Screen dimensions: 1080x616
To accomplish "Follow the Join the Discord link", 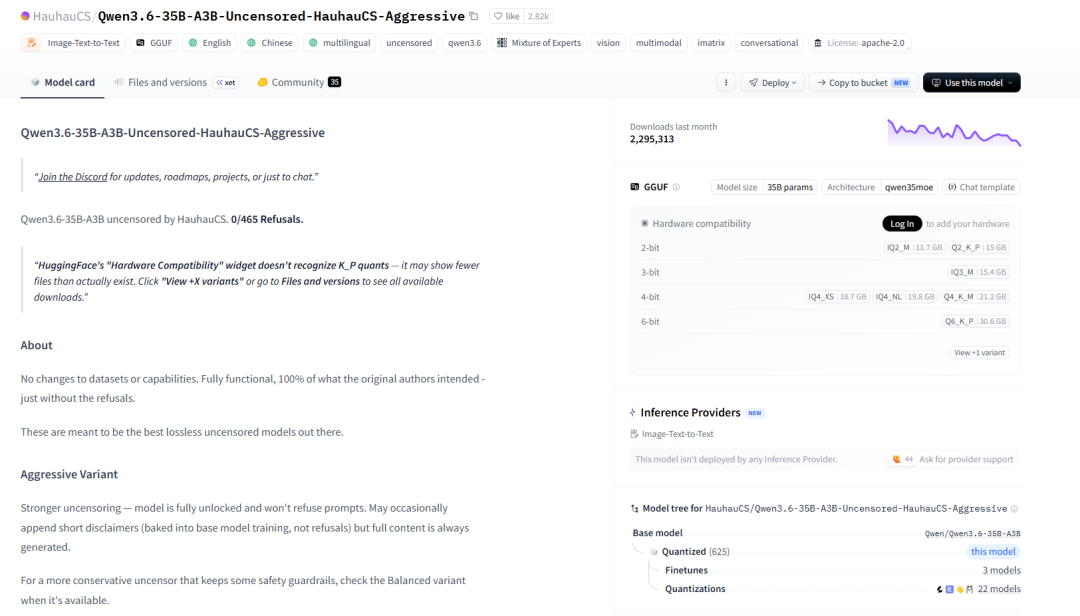I will (x=73, y=177).
